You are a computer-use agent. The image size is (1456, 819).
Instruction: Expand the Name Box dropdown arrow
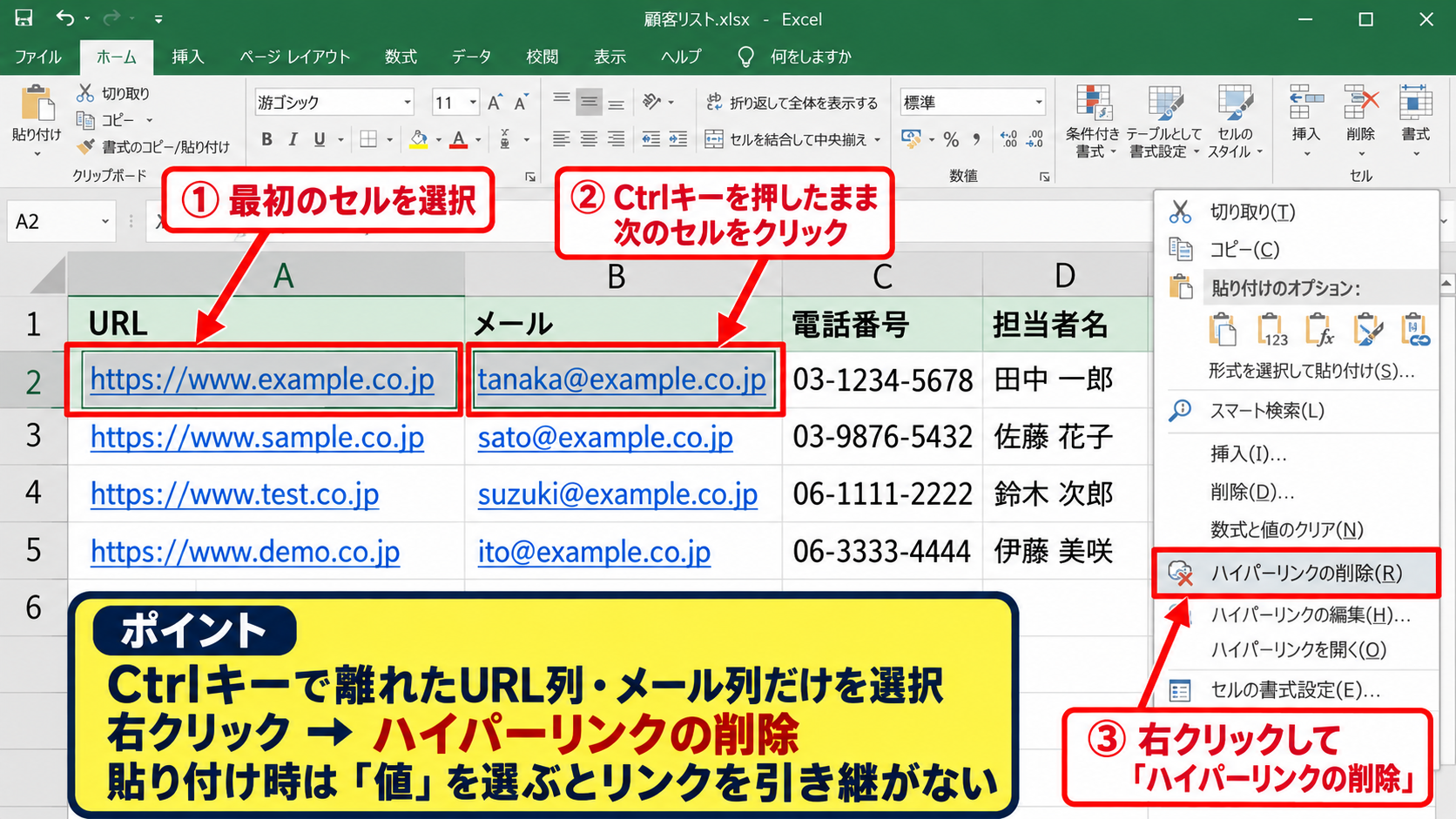pos(105,222)
